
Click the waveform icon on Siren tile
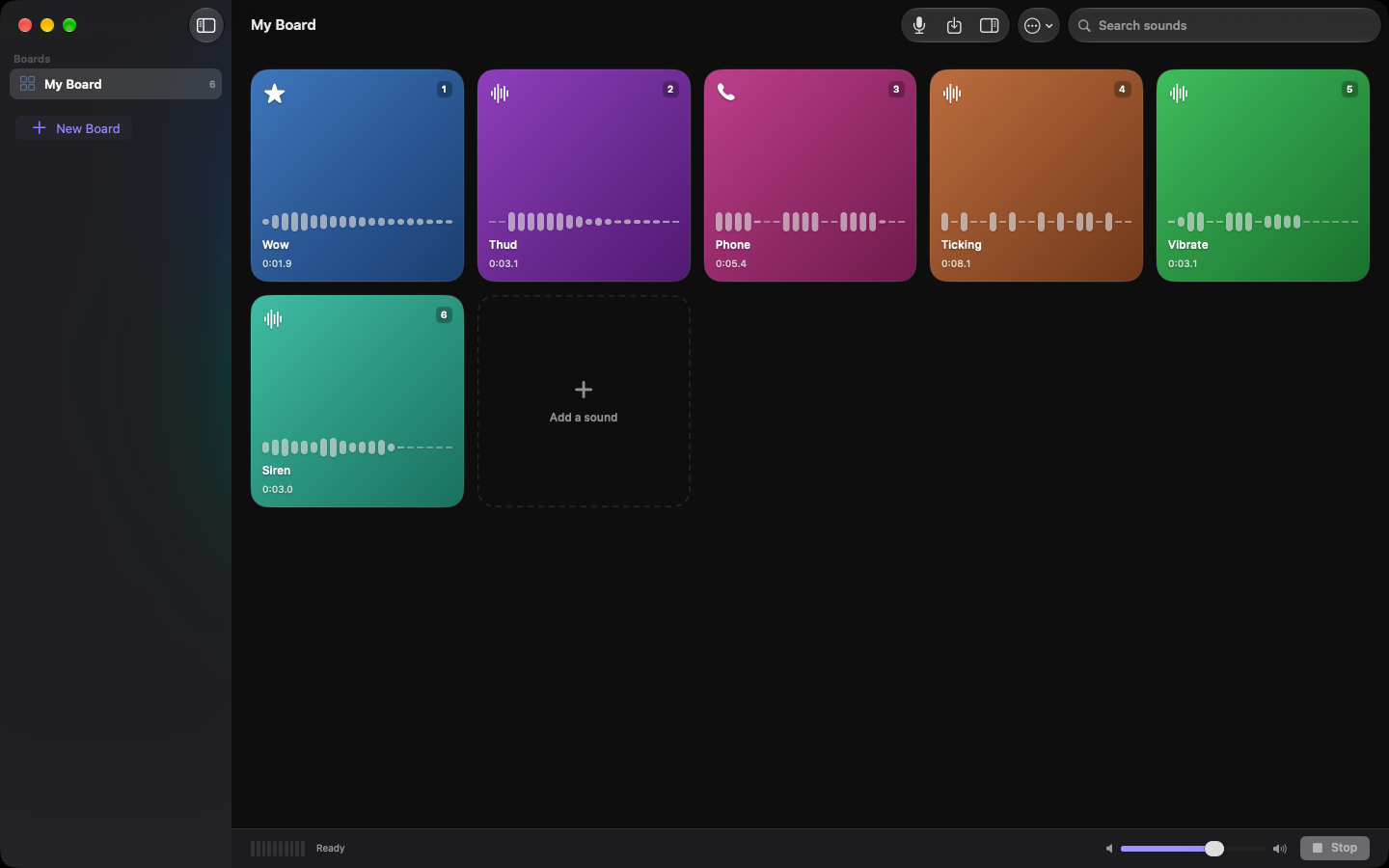(273, 319)
